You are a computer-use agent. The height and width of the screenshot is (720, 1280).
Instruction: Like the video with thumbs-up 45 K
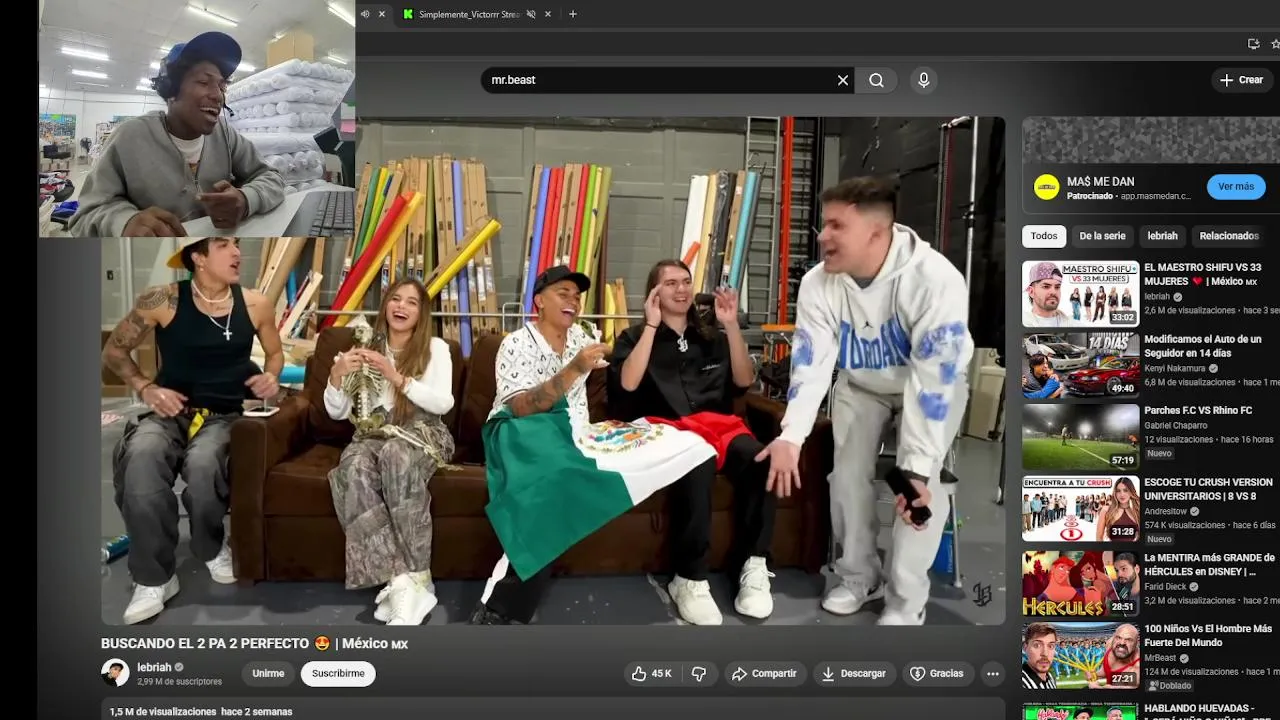tap(651, 674)
